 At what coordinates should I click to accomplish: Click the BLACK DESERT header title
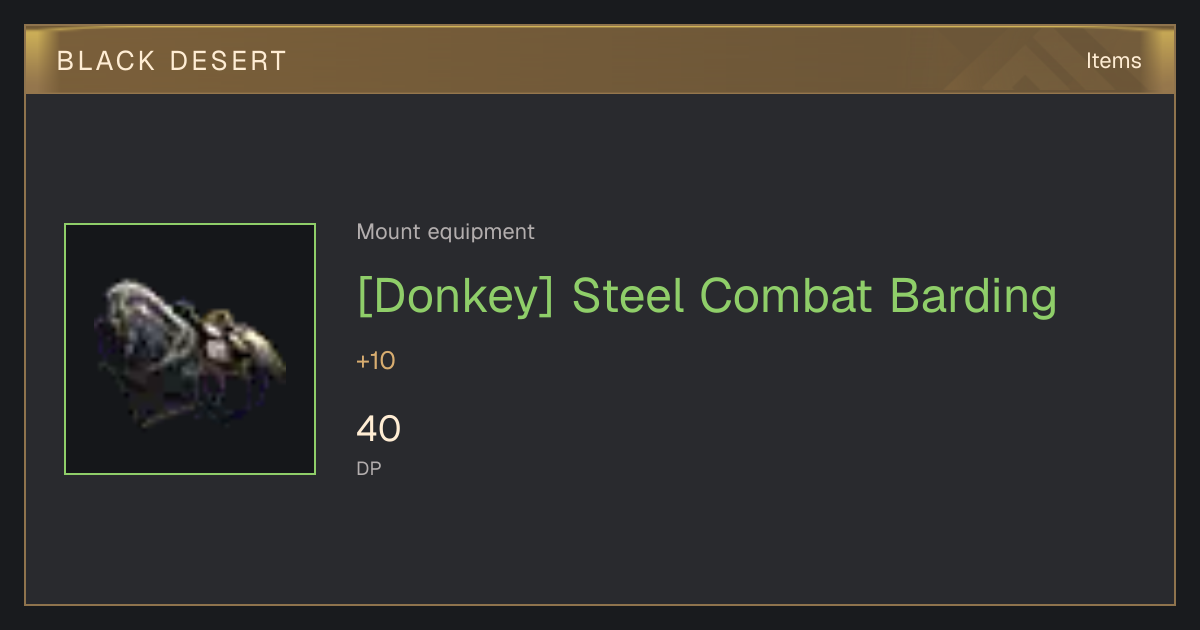pos(172,61)
